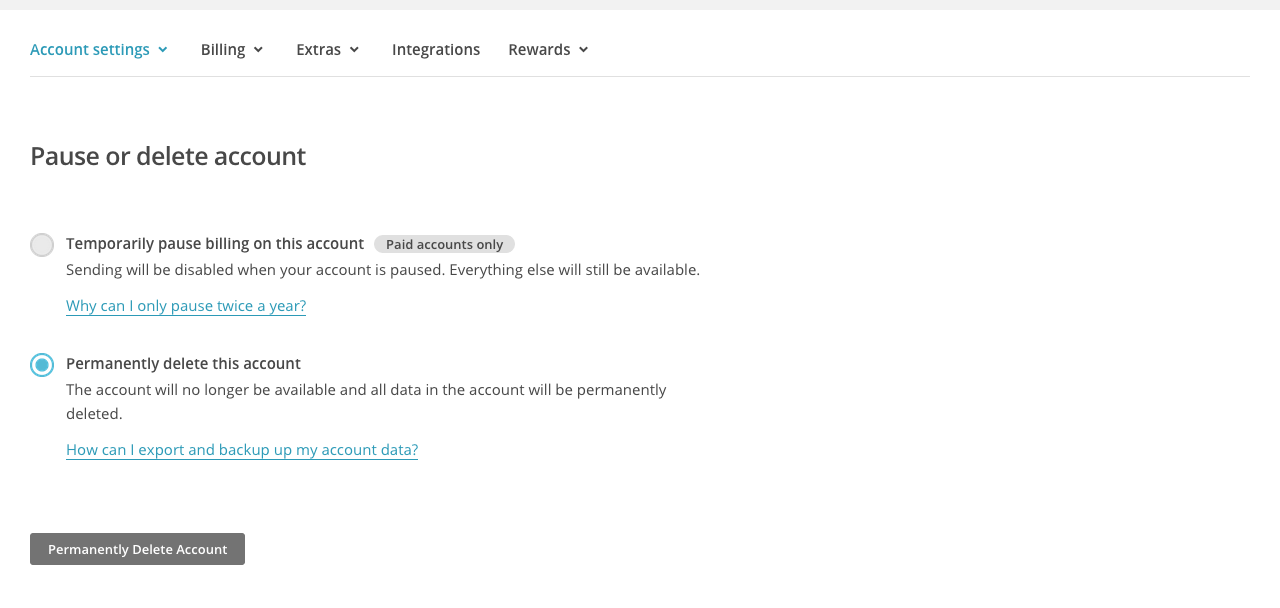Click the Rewards menu label
This screenshot has height=608, width=1280.
(x=539, y=49)
